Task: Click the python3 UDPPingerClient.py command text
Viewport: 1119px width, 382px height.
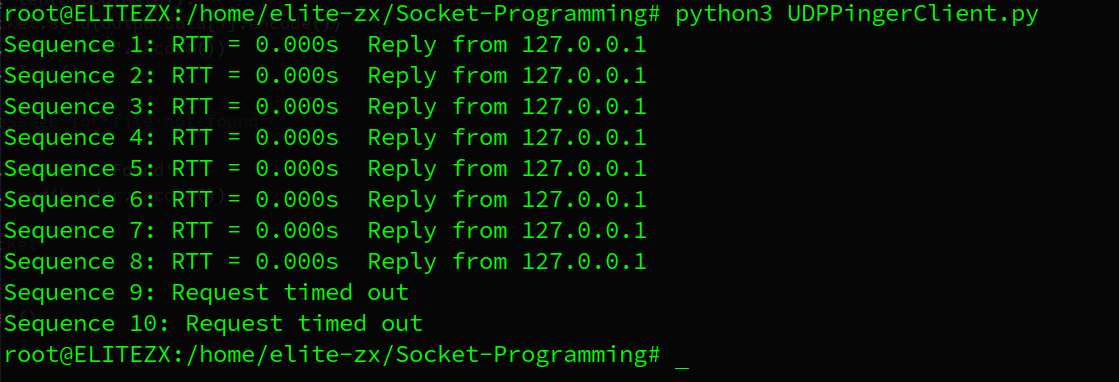Action: (x=856, y=15)
